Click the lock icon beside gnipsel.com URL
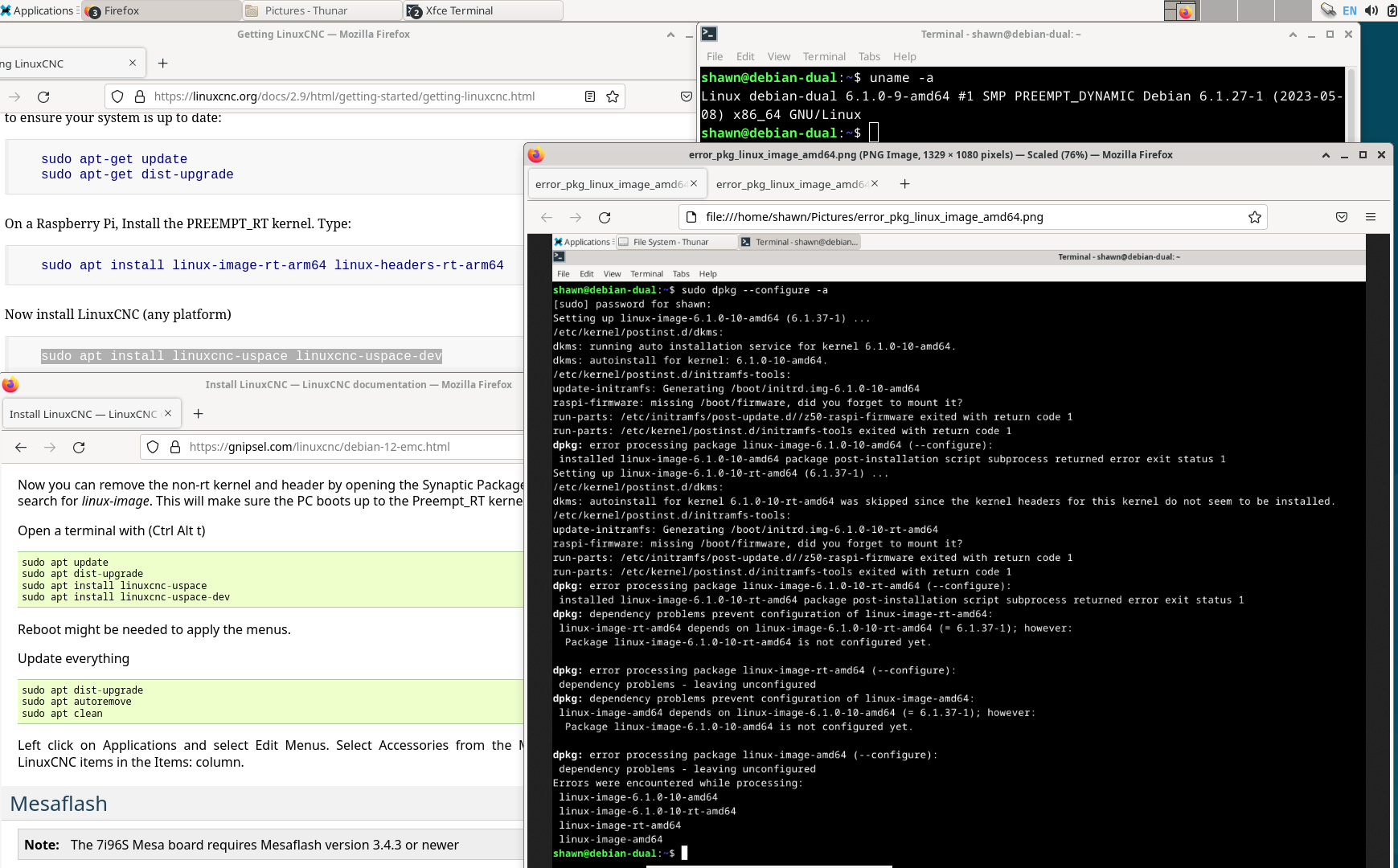Viewport: 1398px width, 868px height. point(175,447)
